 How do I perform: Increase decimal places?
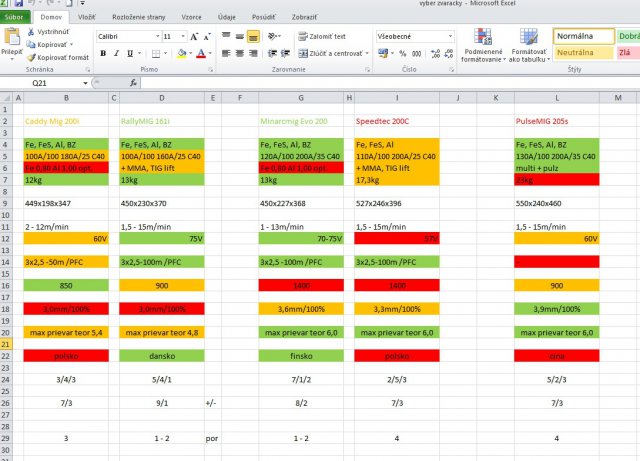tap(436, 53)
